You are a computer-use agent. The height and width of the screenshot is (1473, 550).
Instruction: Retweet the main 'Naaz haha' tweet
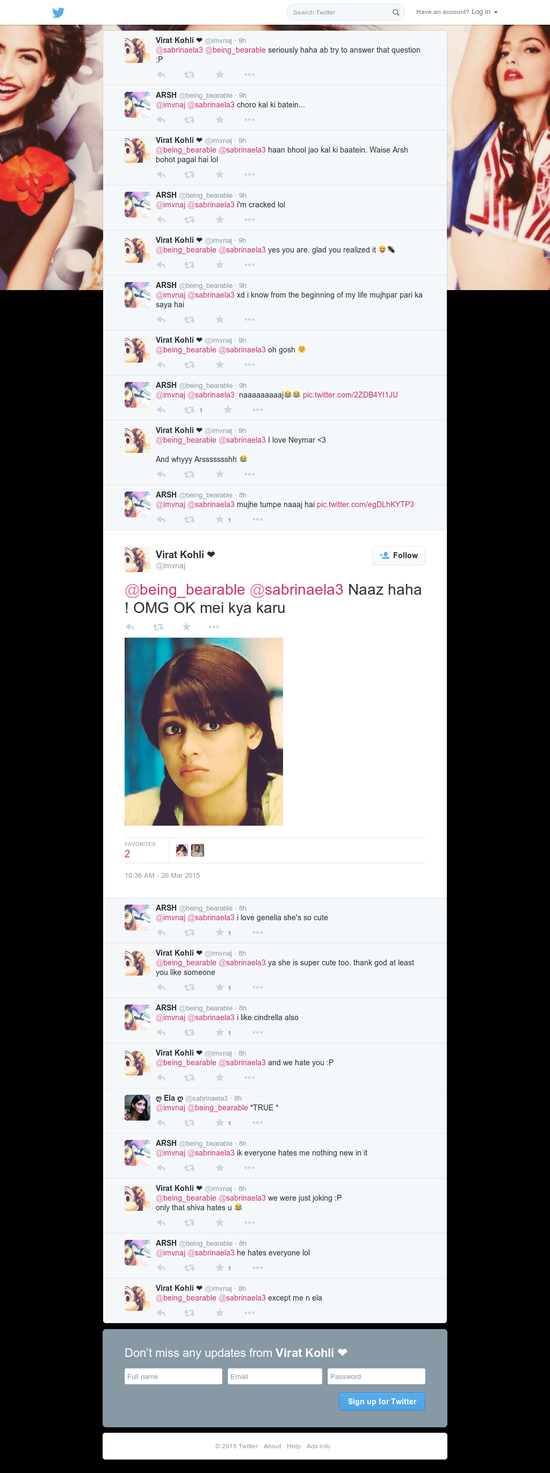(158, 627)
